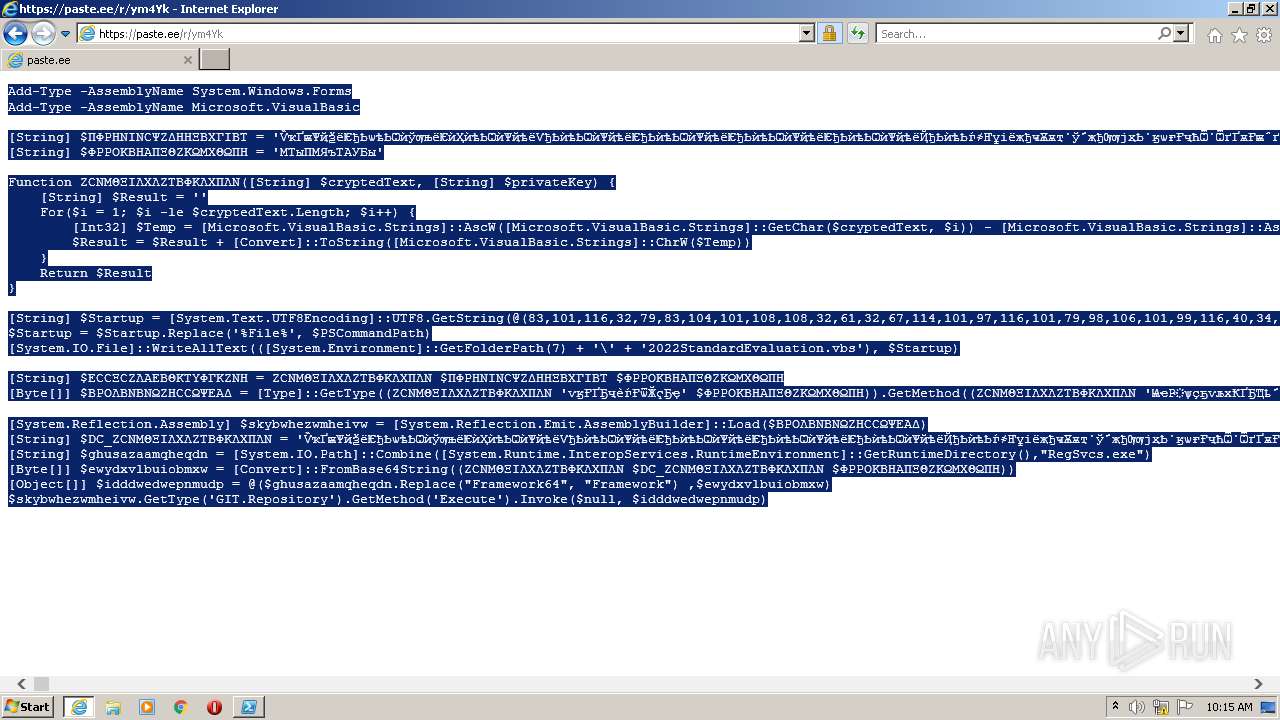This screenshot has height=720, width=1280.
Task: Click the '$Result = $Result + [Convert]' line
Action: tap(412, 242)
